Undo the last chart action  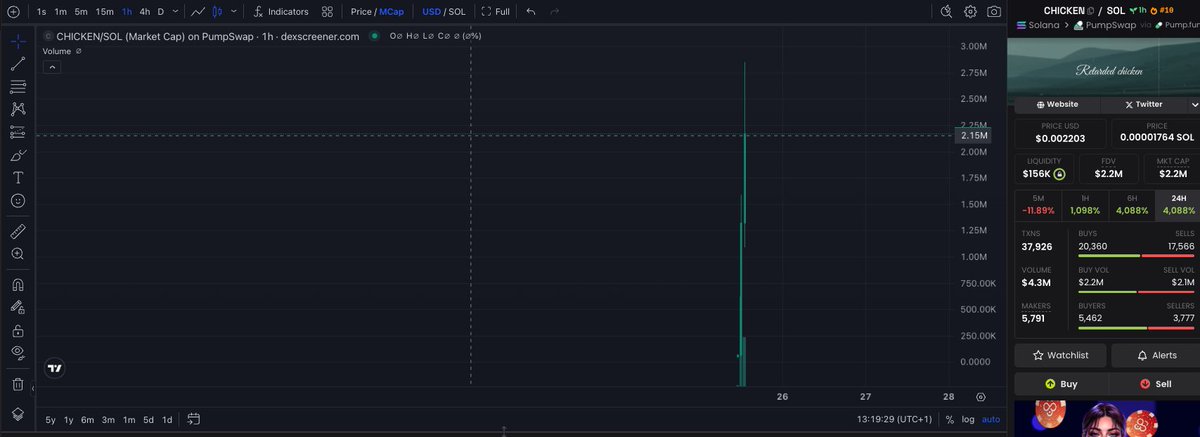click(x=531, y=11)
